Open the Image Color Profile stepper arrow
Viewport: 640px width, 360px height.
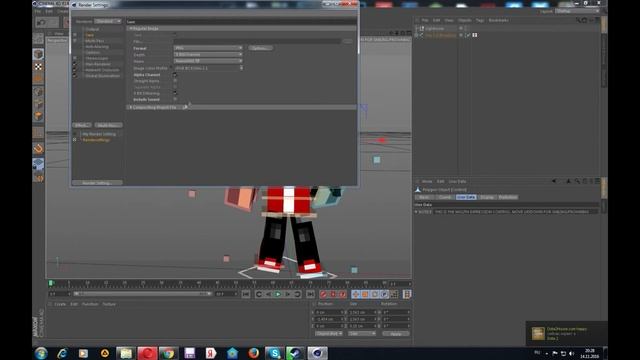click(x=241, y=68)
